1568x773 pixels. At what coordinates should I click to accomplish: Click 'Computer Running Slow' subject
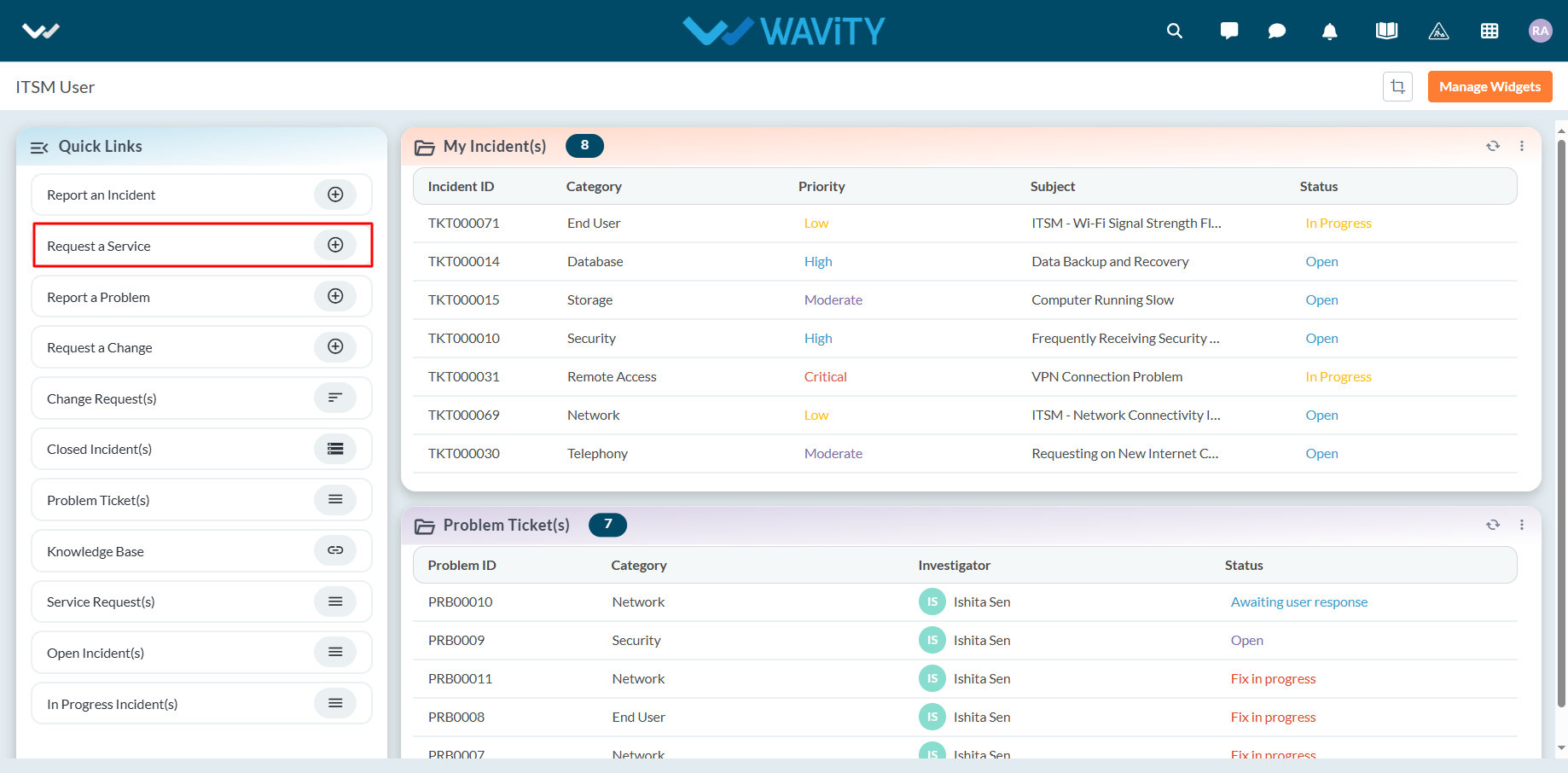click(1102, 299)
